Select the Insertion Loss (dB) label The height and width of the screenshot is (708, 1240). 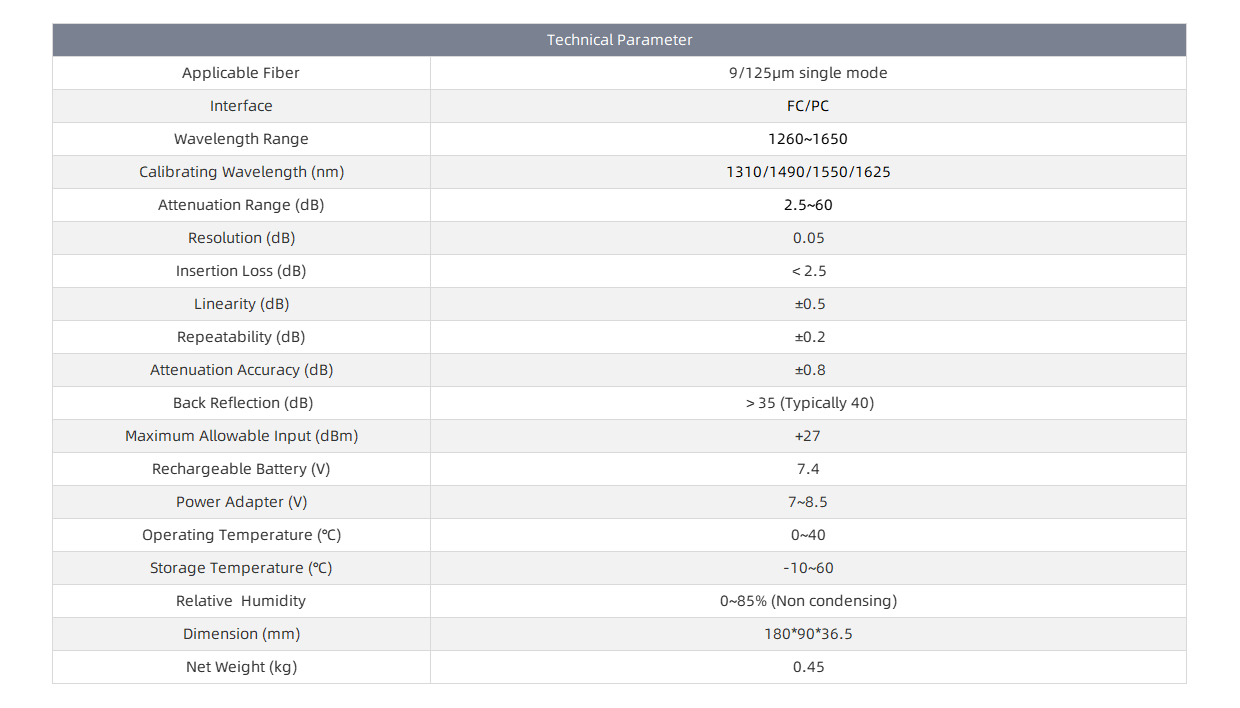click(241, 271)
